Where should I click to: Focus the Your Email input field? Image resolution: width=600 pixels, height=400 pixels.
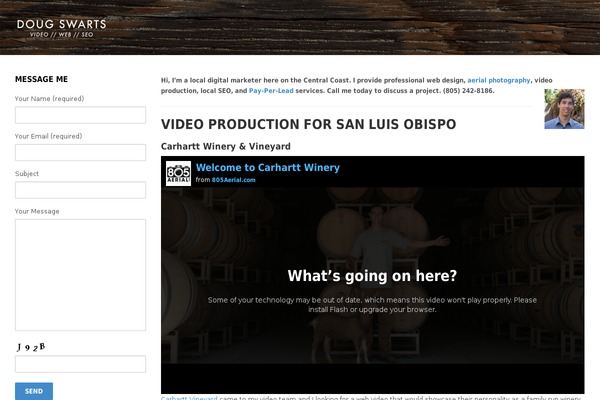click(x=80, y=152)
